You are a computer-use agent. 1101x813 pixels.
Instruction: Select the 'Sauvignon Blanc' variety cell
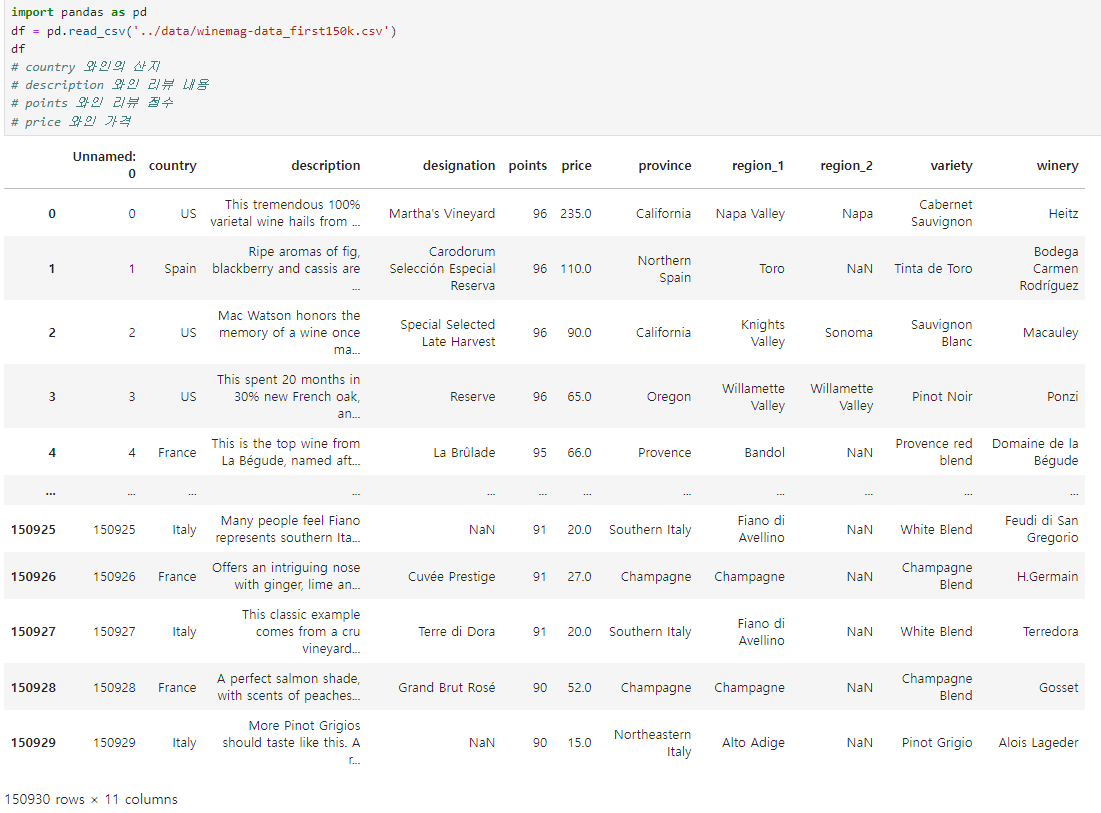942,333
